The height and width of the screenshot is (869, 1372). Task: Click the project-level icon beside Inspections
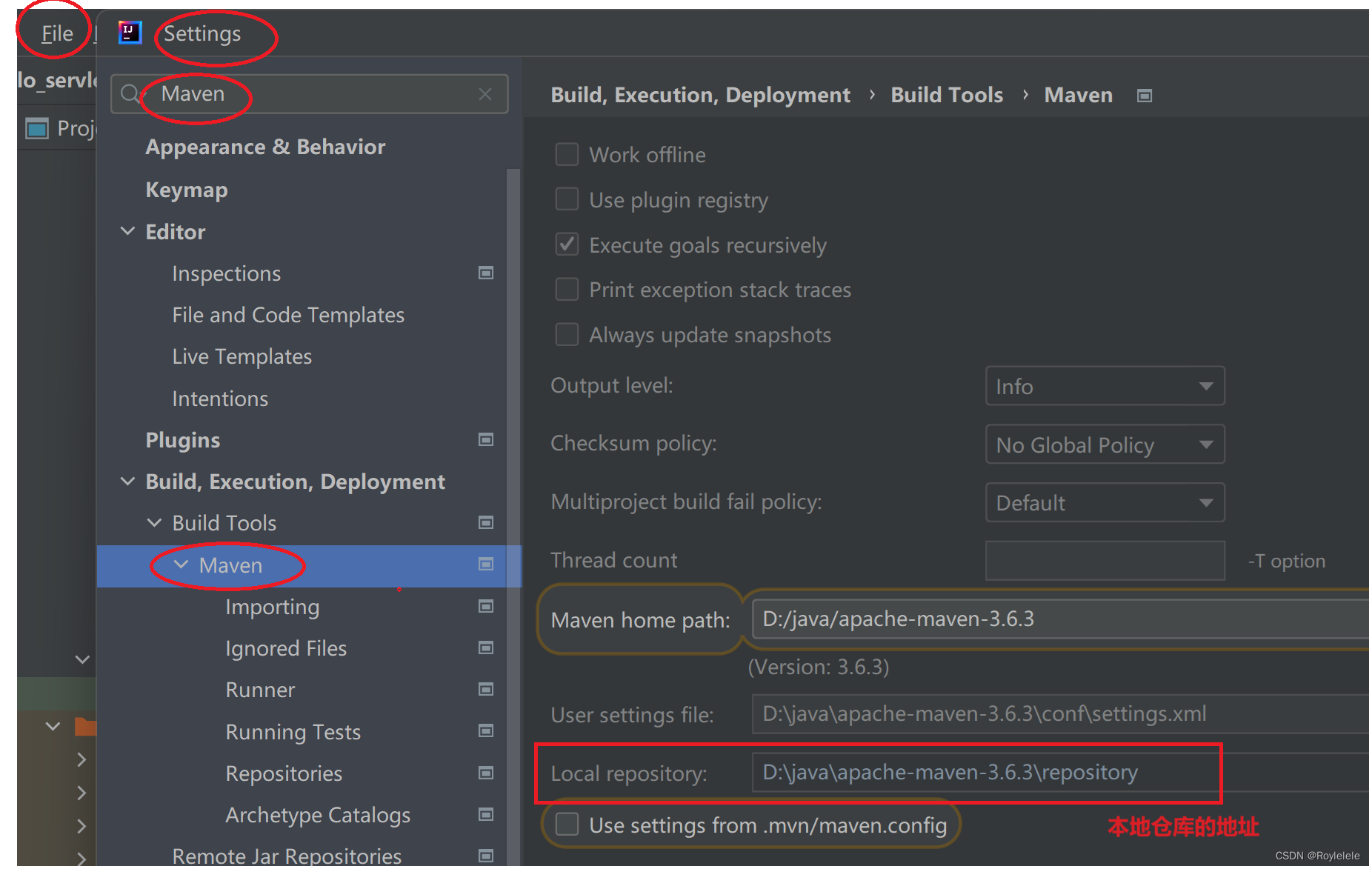[x=486, y=273]
